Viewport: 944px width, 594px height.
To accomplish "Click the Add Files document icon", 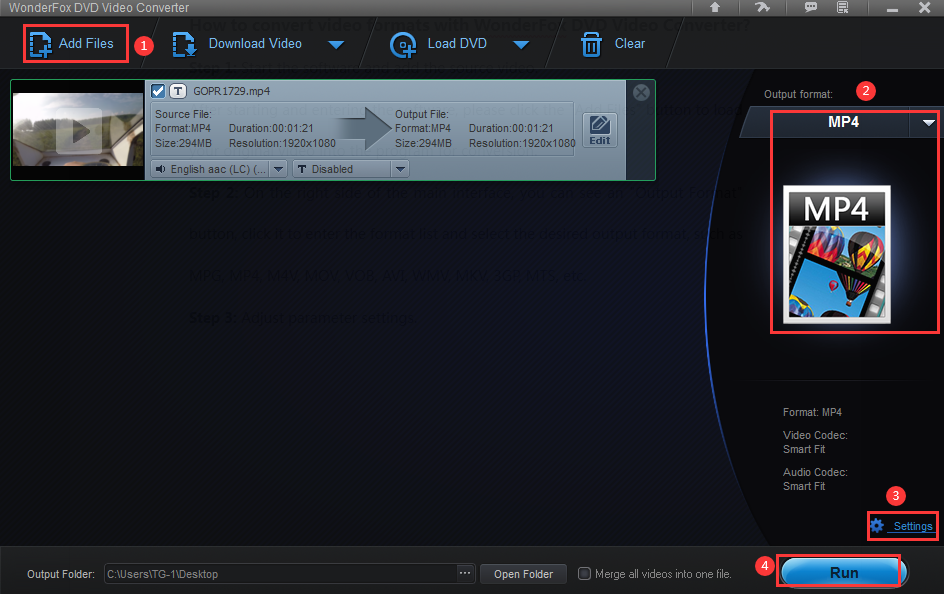I will point(40,45).
